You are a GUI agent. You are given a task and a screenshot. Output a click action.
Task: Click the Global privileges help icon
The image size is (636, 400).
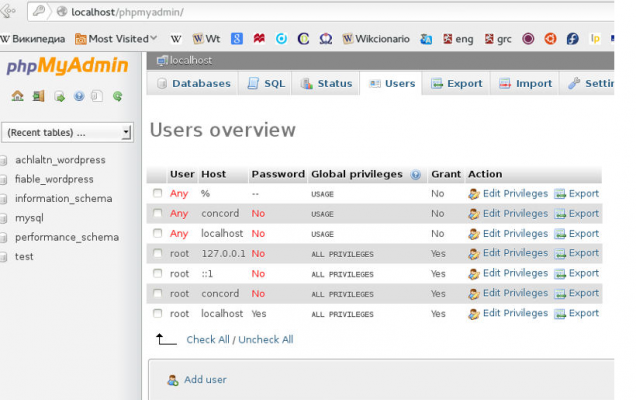click(x=415, y=174)
